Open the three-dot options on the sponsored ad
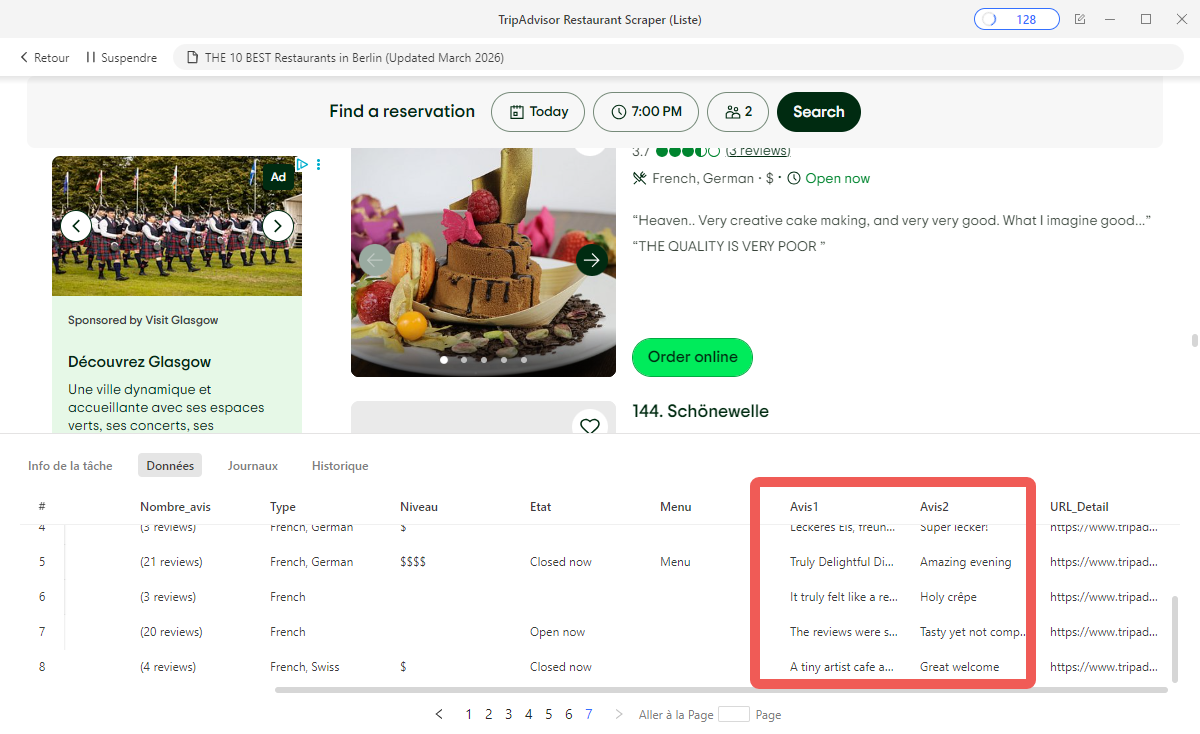The height and width of the screenshot is (734, 1200). pyautogui.click(x=318, y=164)
